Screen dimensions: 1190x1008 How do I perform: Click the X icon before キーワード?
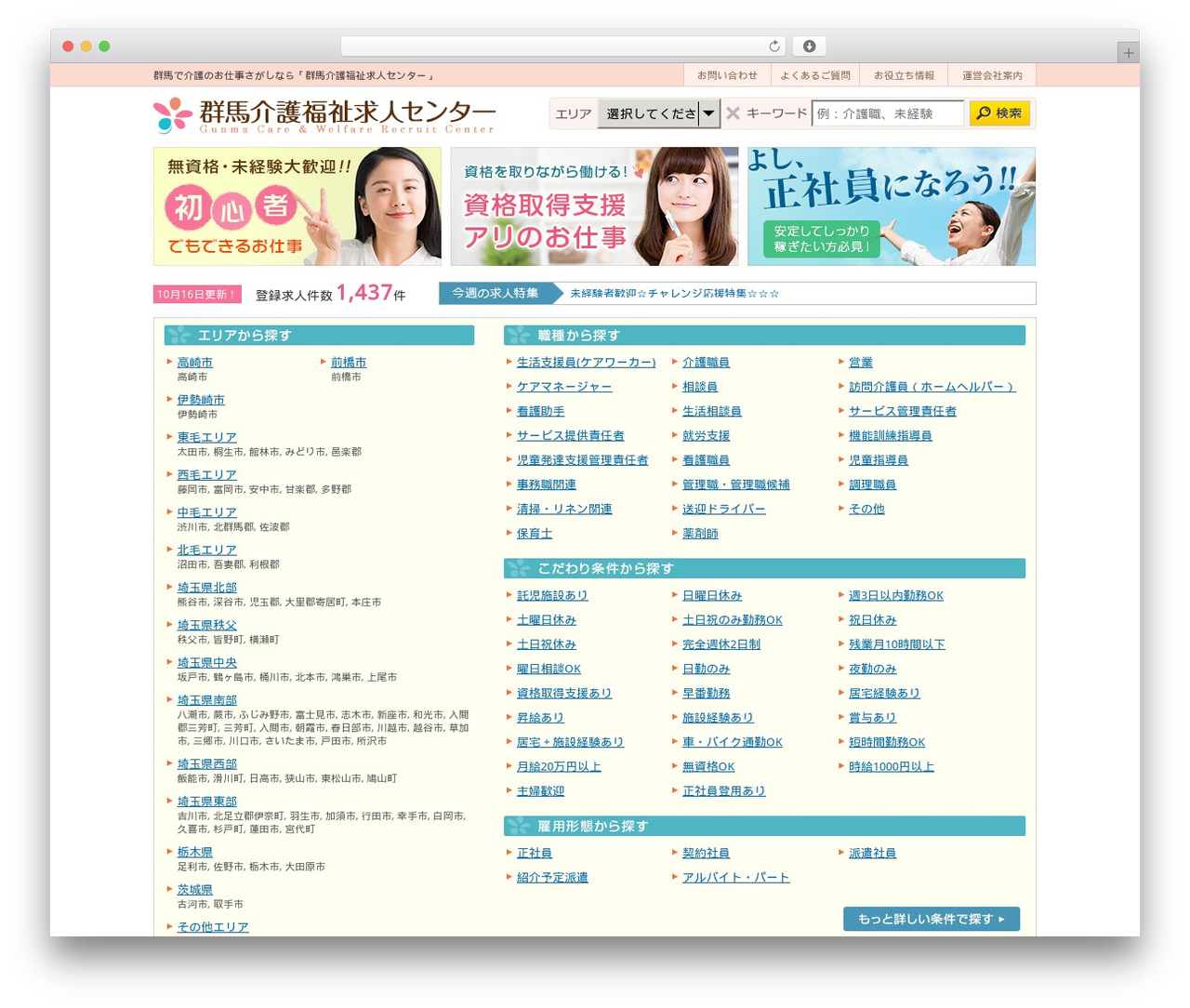pyautogui.click(x=733, y=113)
